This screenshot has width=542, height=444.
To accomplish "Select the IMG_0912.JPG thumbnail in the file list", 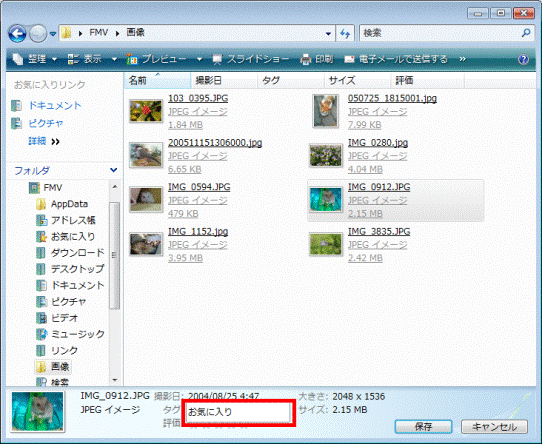I will pyautogui.click(x=325, y=200).
